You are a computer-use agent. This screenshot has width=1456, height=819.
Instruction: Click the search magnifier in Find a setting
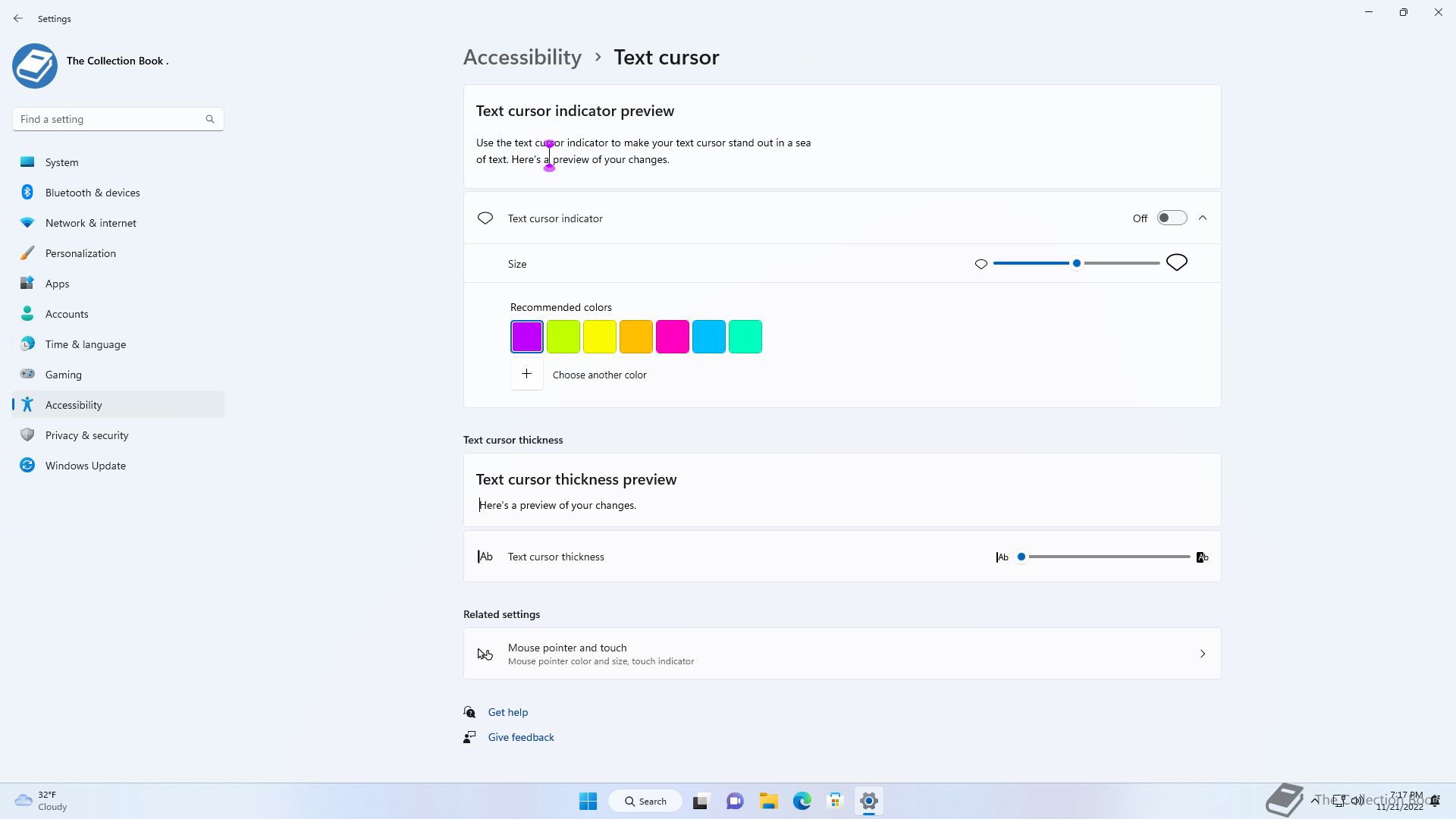[210, 119]
